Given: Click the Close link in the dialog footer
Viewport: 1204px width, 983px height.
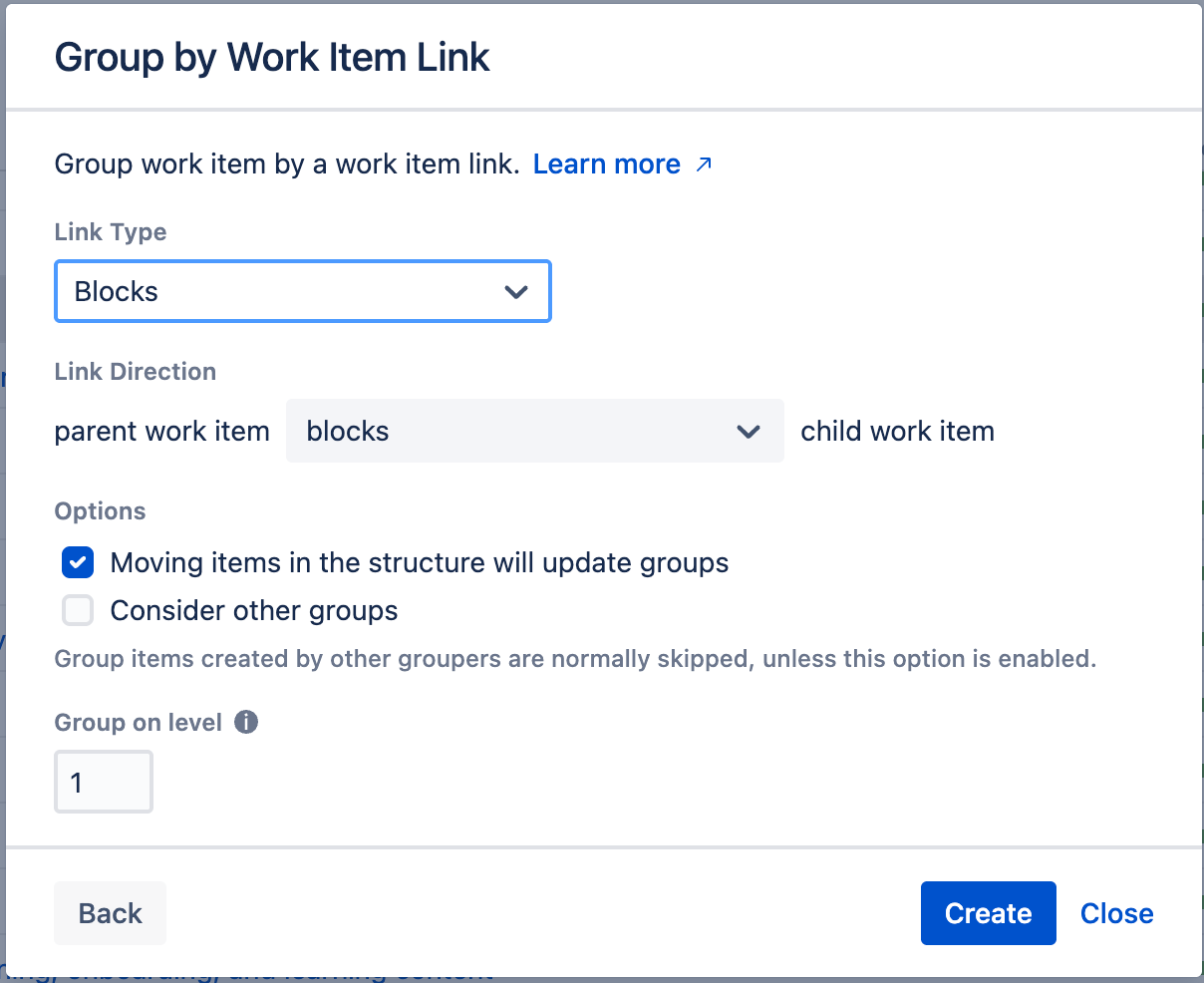Looking at the screenshot, I should [x=1116, y=912].
